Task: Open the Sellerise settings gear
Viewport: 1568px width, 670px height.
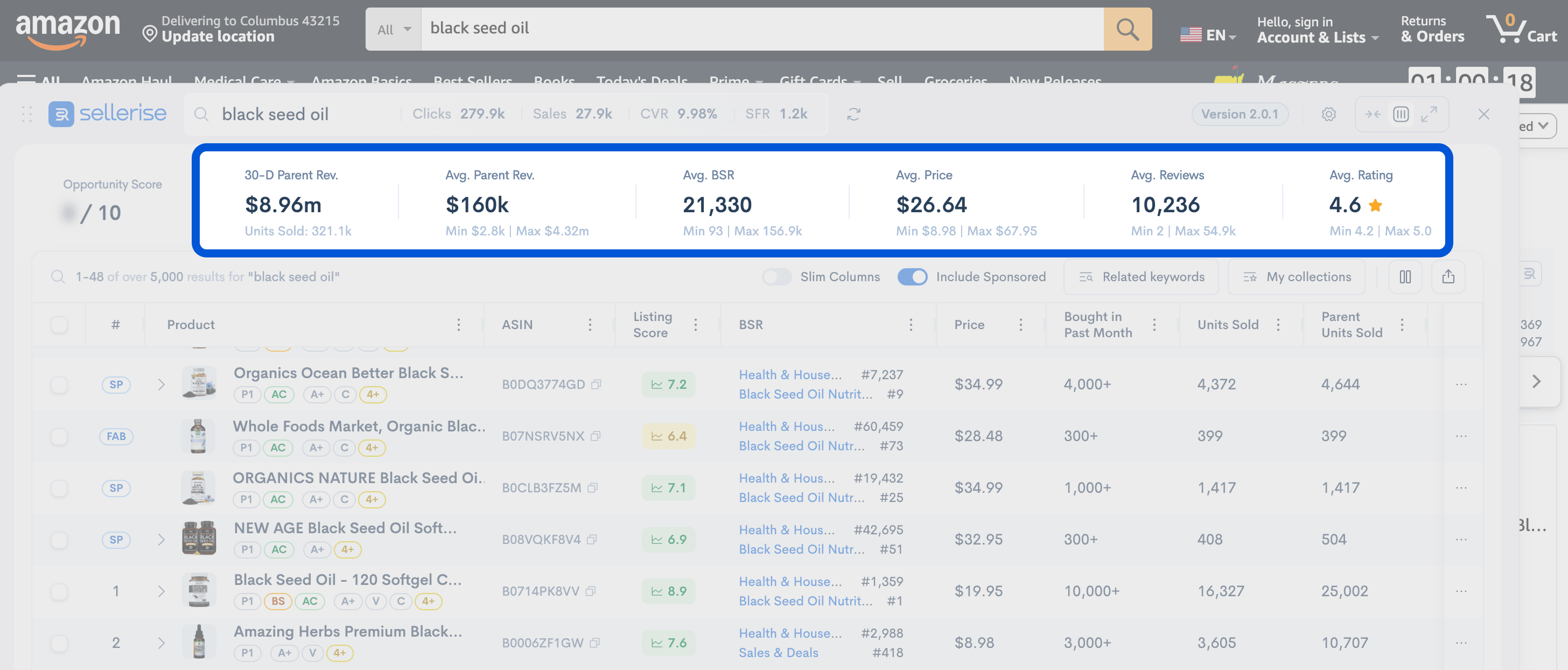Action: [1328, 115]
